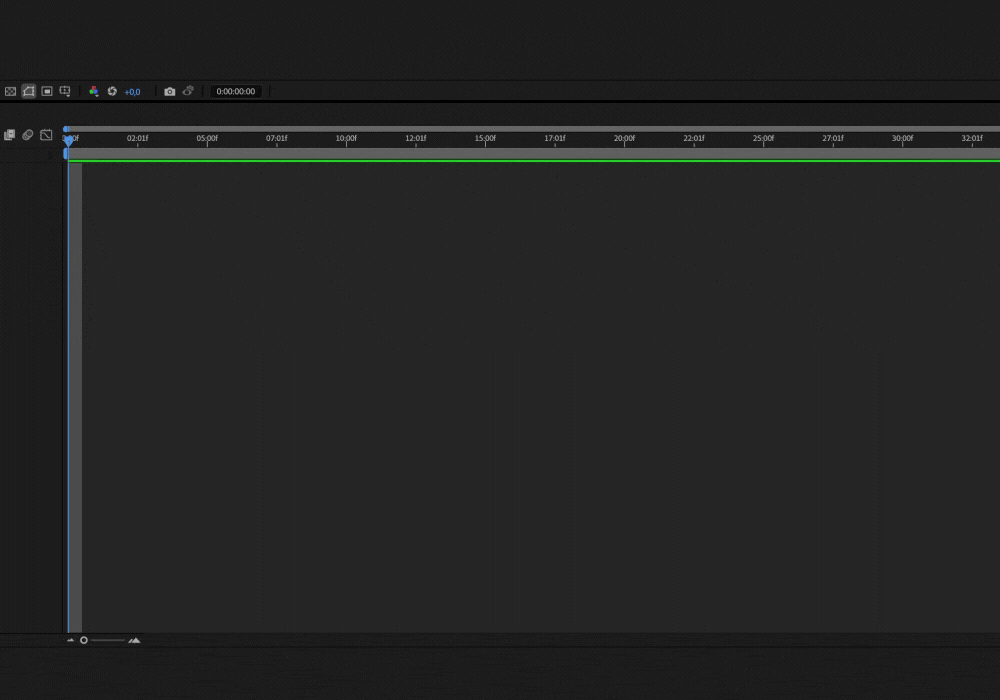Click the Reset Exposure aperture icon
The image size is (1000, 700).
[x=112, y=91]
